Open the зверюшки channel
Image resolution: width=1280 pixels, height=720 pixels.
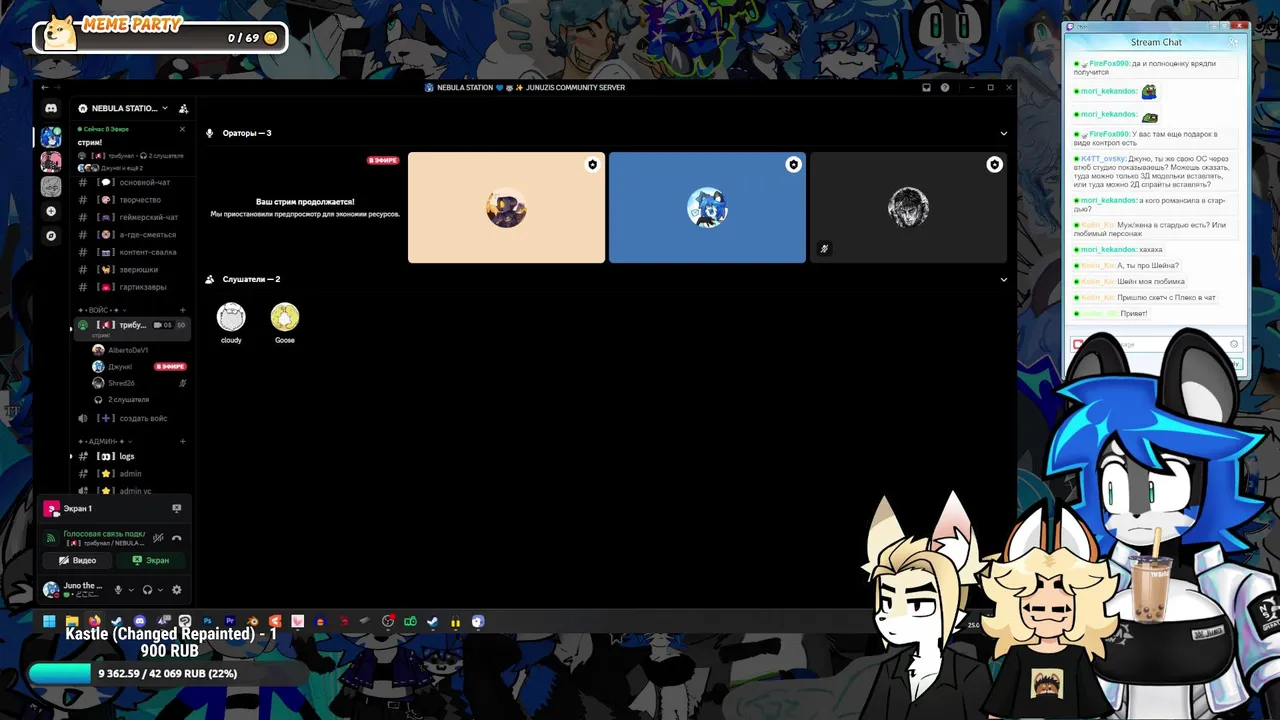click(132, 270)
